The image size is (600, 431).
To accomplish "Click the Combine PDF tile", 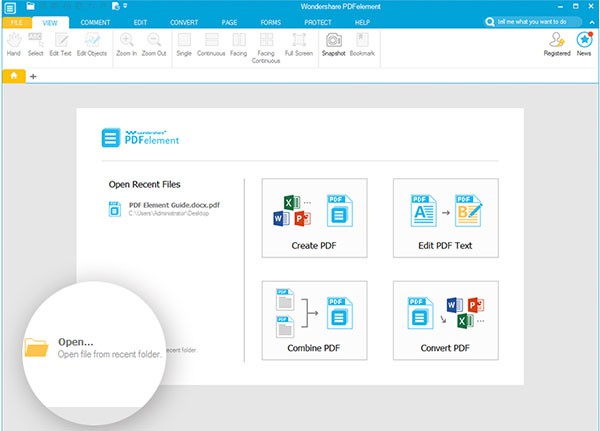I will pos(315,320).
